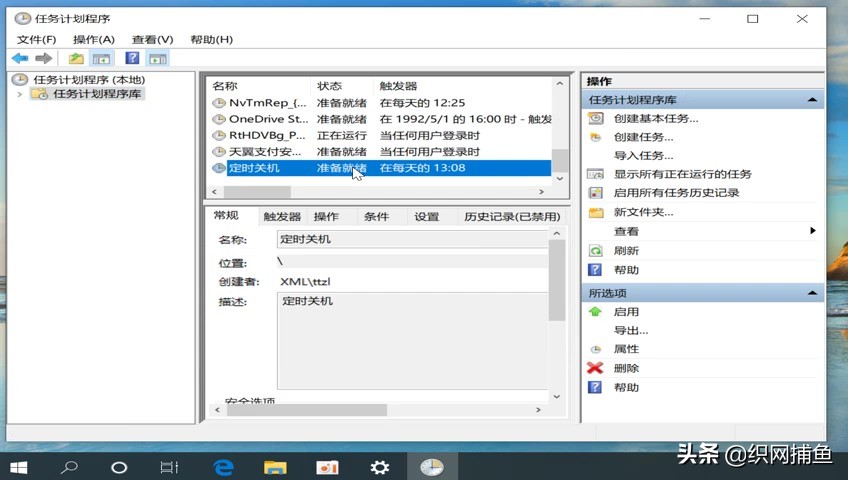Click the task list scroll down arrow
Viewport: 848px width, 480px height.
(560, 178)
